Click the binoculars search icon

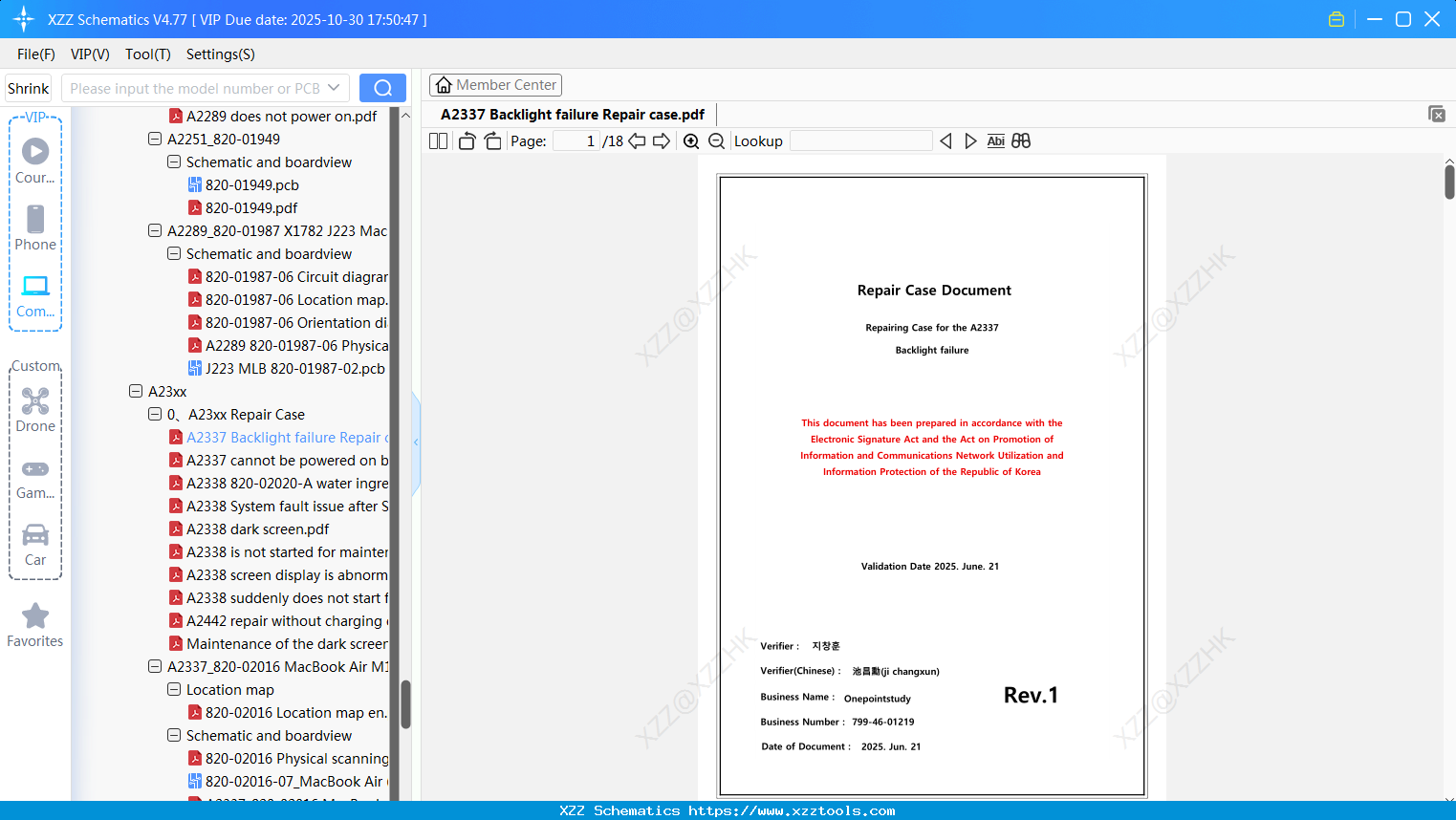(x=1021, y=141)
